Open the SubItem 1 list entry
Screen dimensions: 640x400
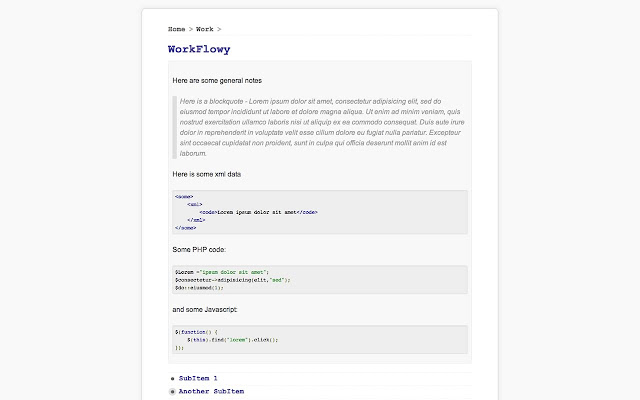pos(198,378)
